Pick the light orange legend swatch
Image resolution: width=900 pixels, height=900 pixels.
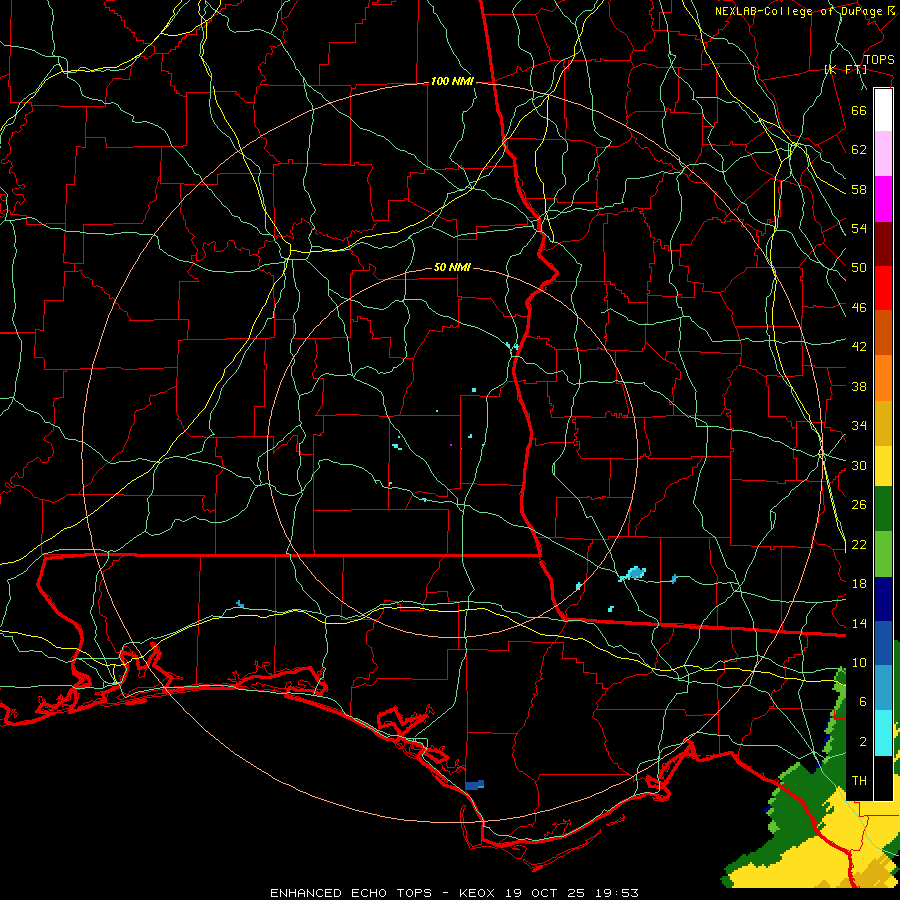click(883, 378)
